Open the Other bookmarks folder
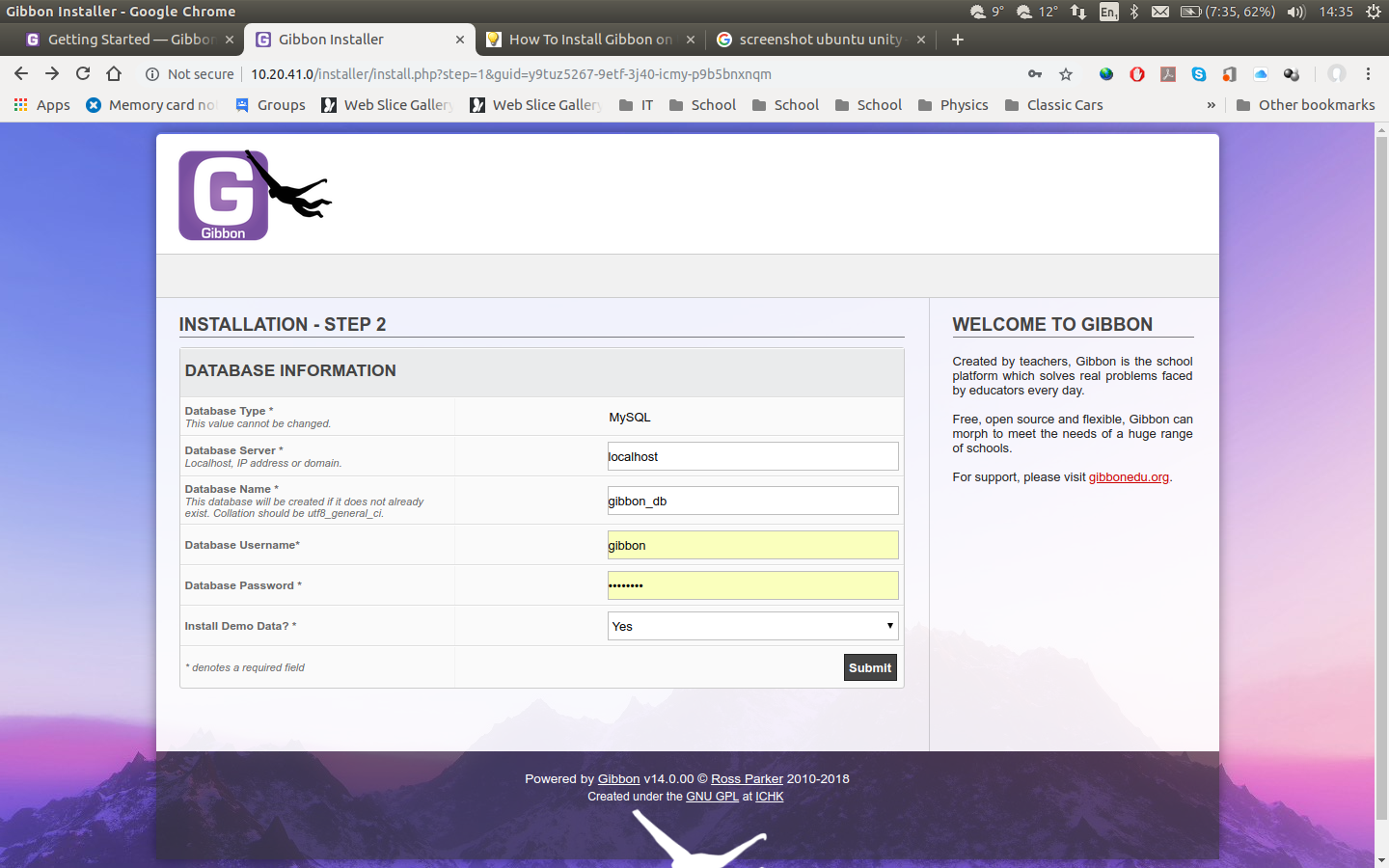The width and height of the screenshot is (1389, 868). point(1305,105)
